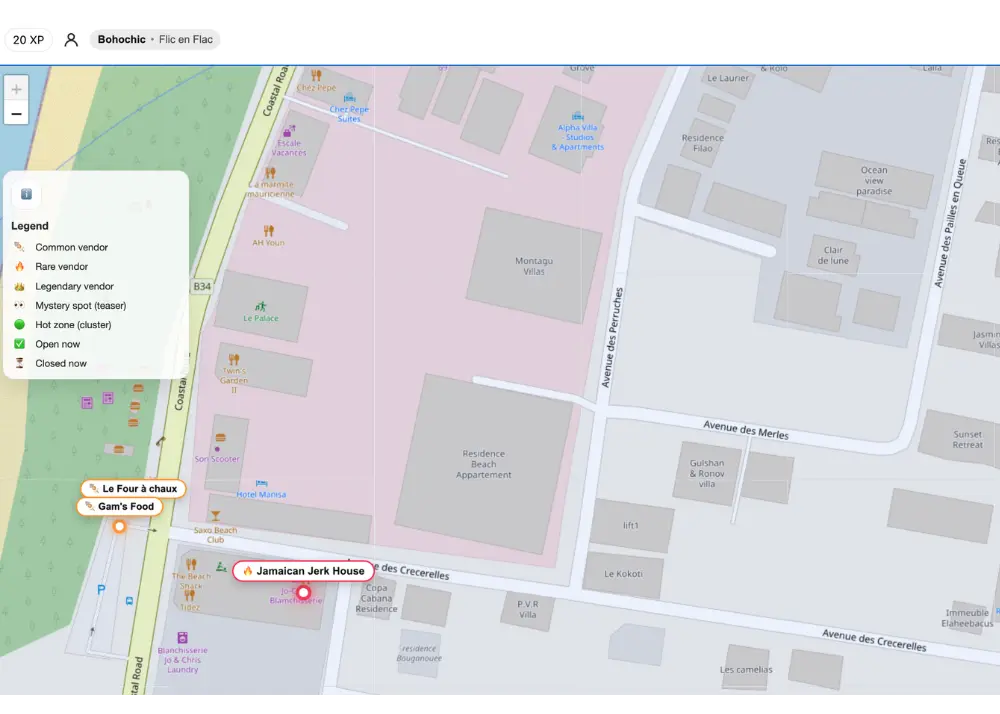Image resolution: width=1000 pixels, height=714 pixels.
Task: Click the bus stop icon
Action: [129, 601]
